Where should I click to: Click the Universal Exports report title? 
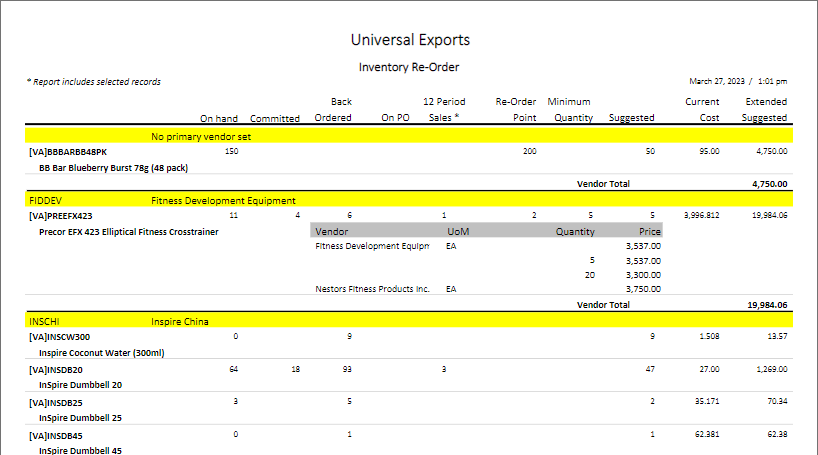pyautogui.click(x=410, y=40)
